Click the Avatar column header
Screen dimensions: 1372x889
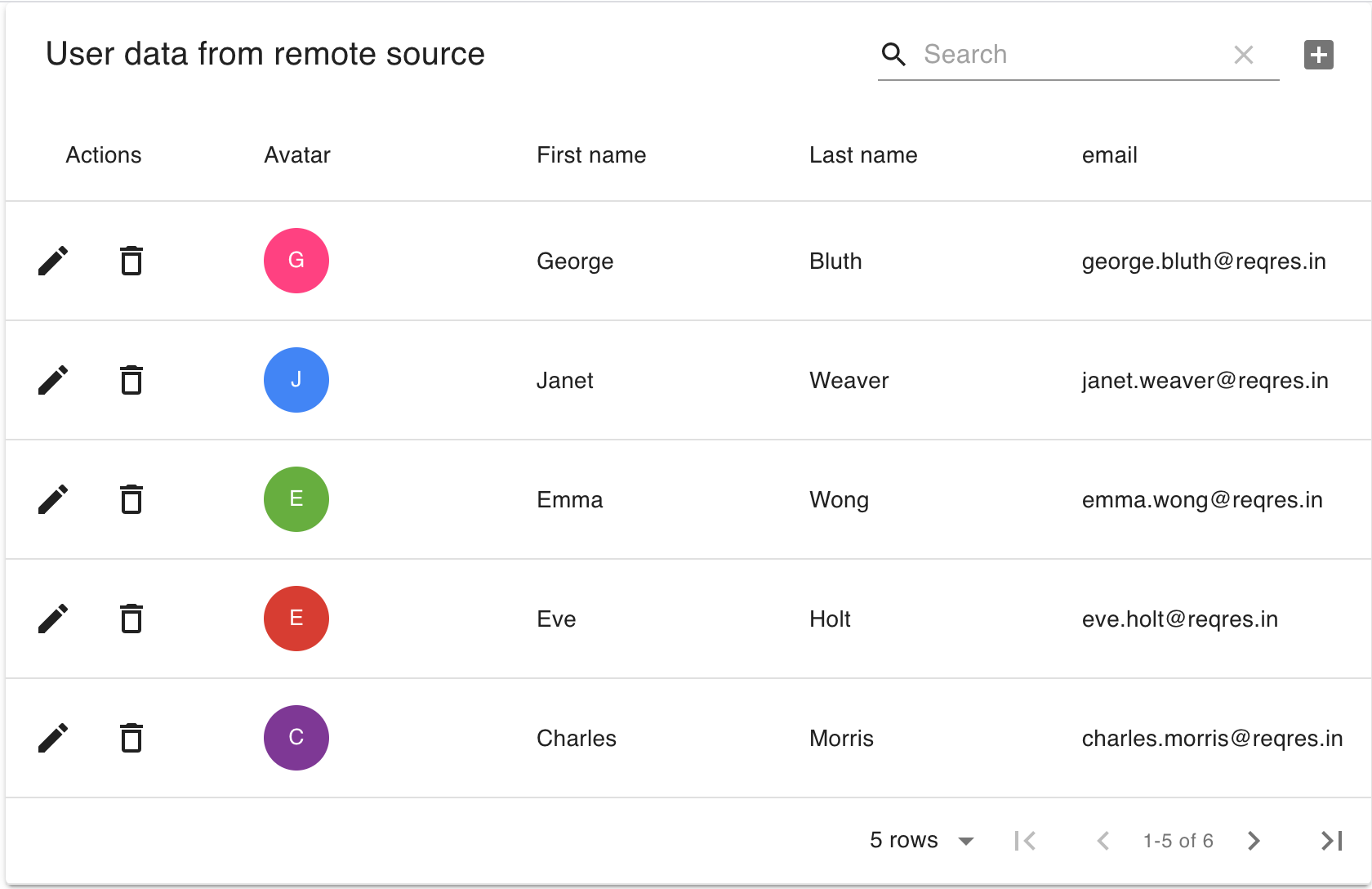pyautogui.click(x=297, y=155)
